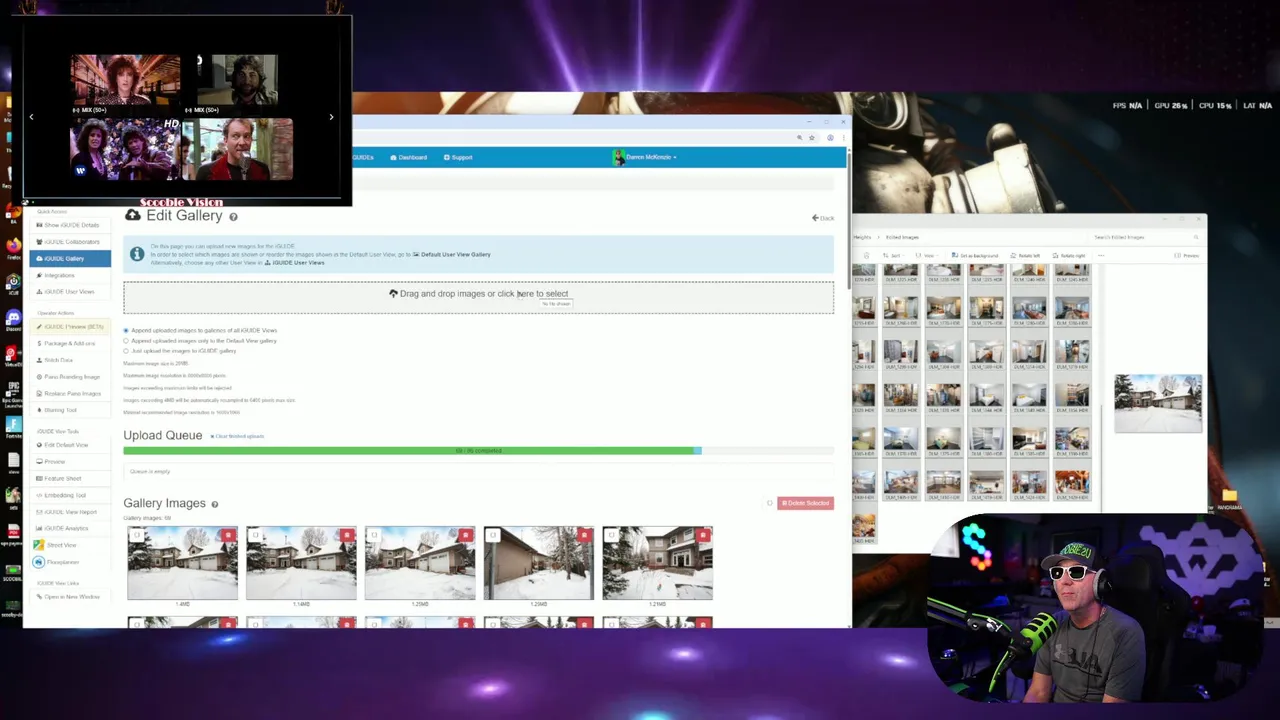Tick checkbox on fourth gallery image (1.29MB)

[493, 536]
